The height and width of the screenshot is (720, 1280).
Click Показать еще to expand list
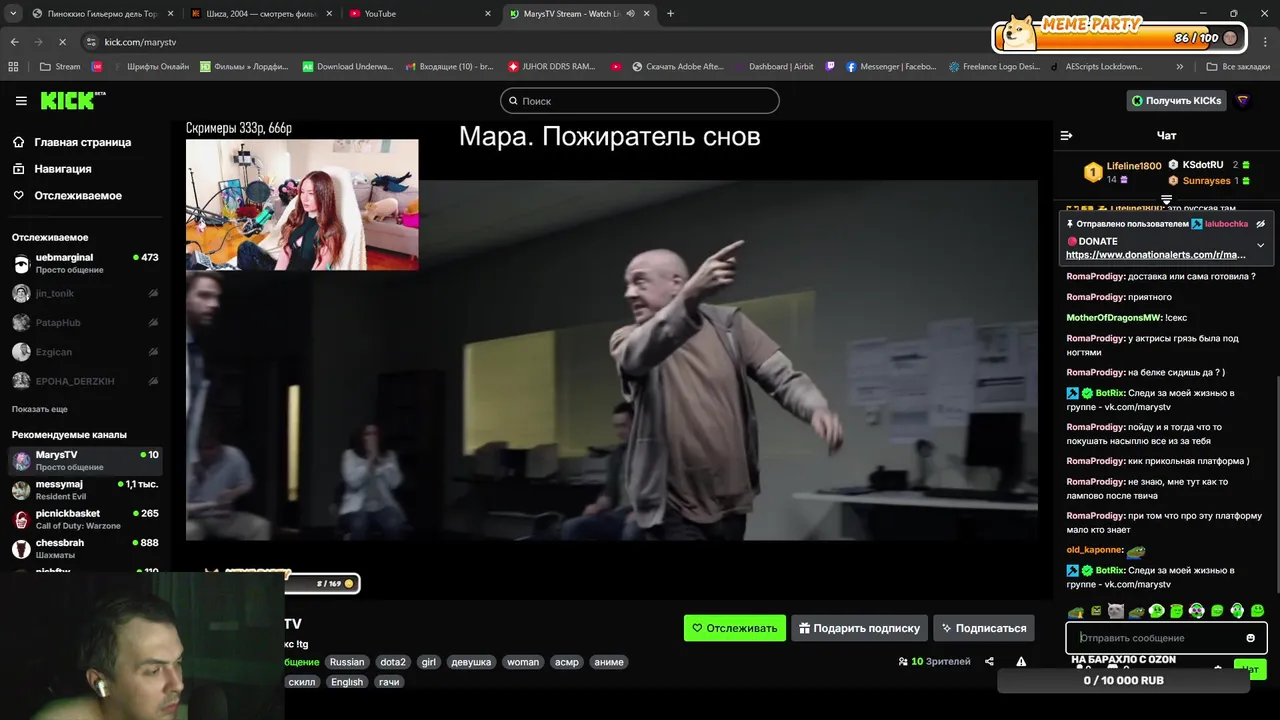click(x=40, y=409)
